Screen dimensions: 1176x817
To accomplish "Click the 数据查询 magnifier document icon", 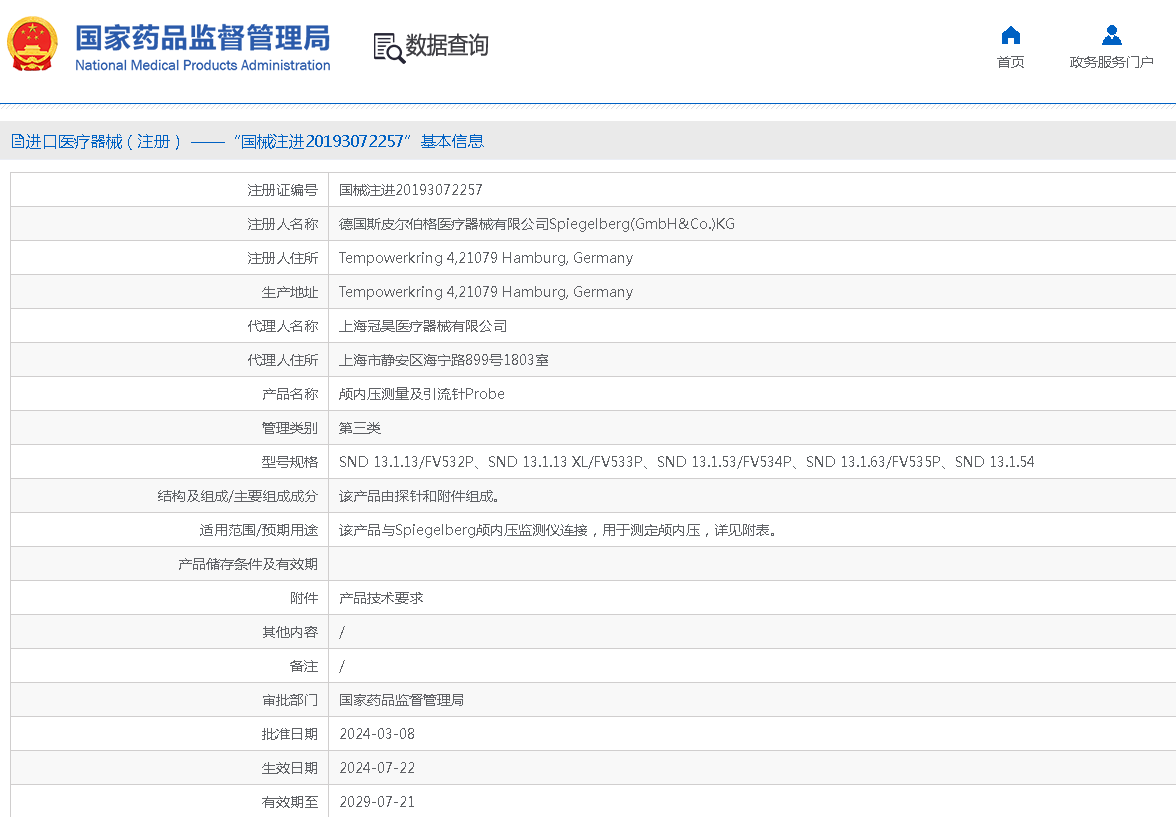I will pyautogui.click(x=388, y=47).
